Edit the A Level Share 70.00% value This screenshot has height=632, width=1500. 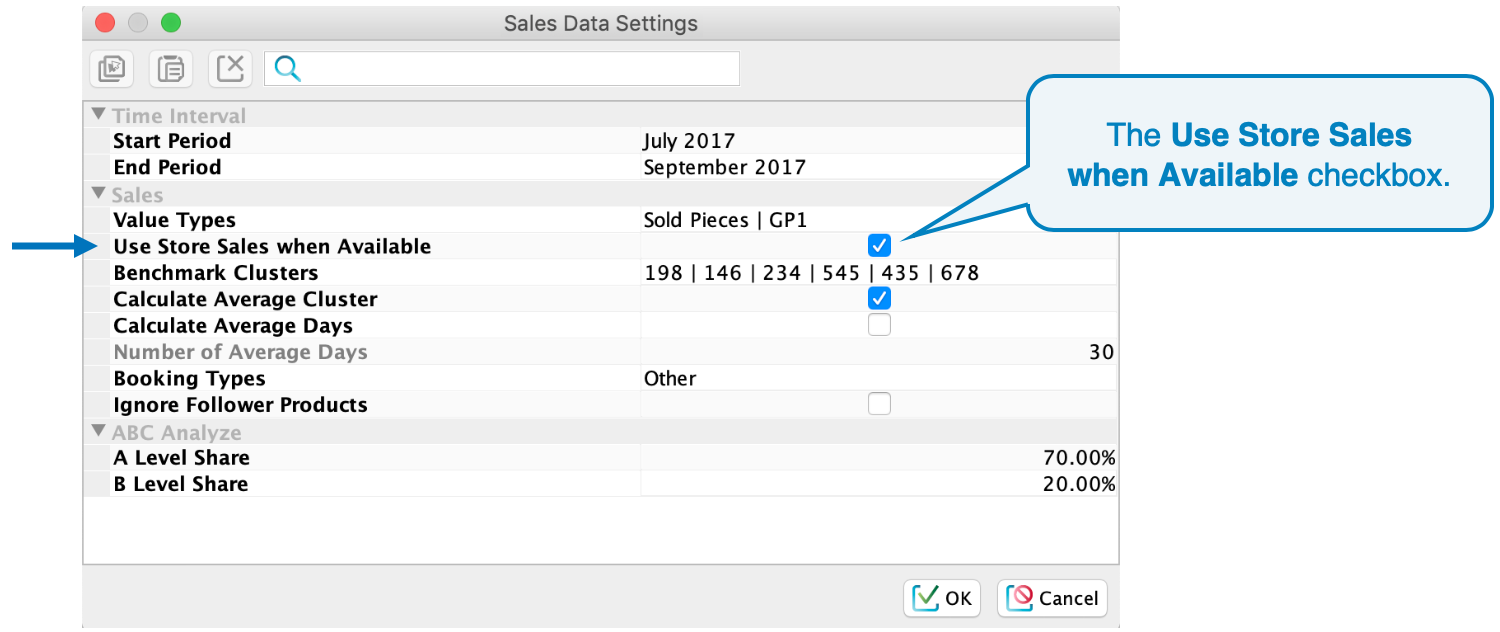1078,457
